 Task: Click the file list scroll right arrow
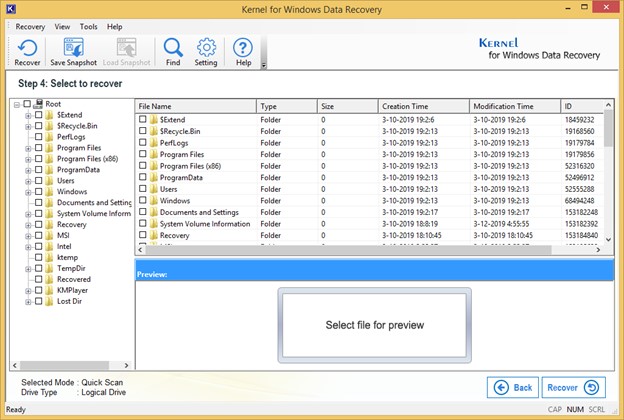598,250
